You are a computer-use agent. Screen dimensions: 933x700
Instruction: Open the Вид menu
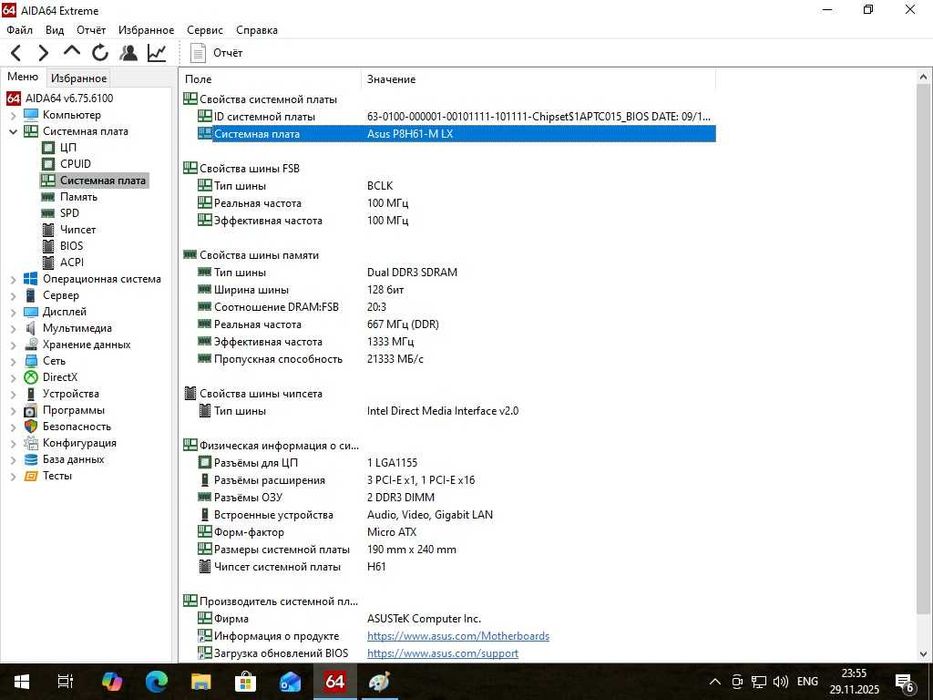[x=54, y=30]
